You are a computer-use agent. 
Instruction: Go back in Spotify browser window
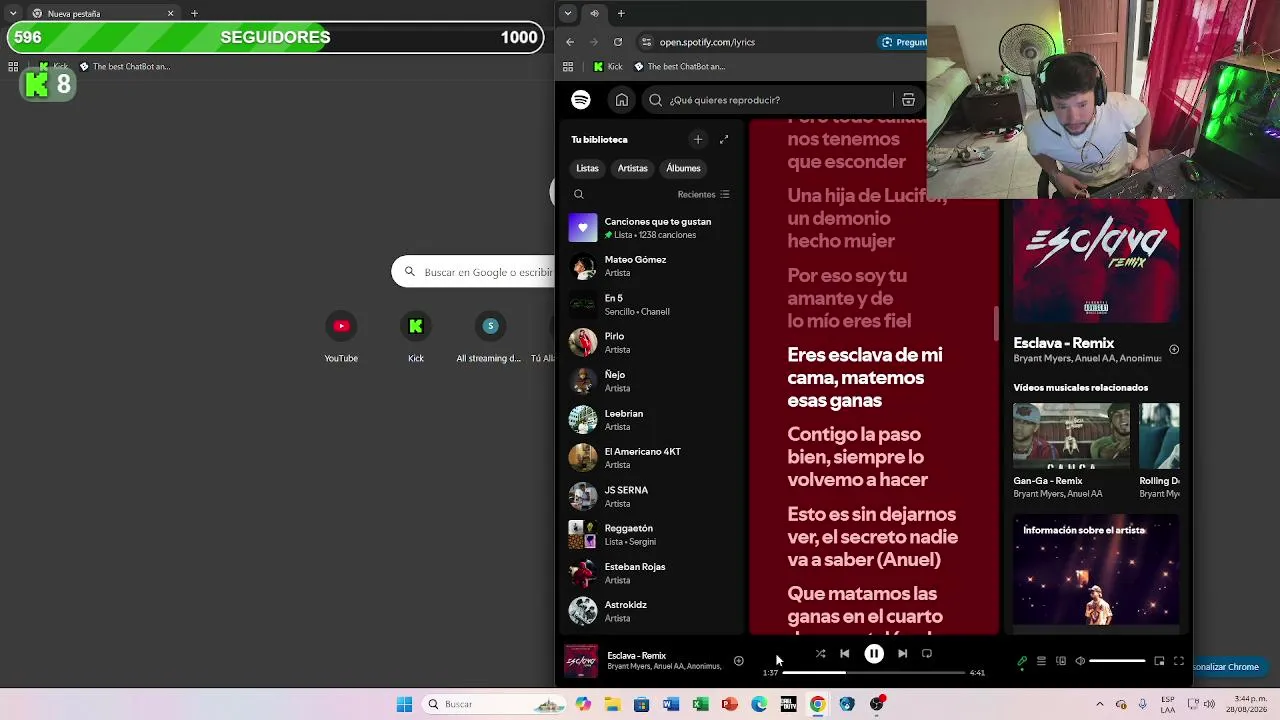(x=570, y=42)
